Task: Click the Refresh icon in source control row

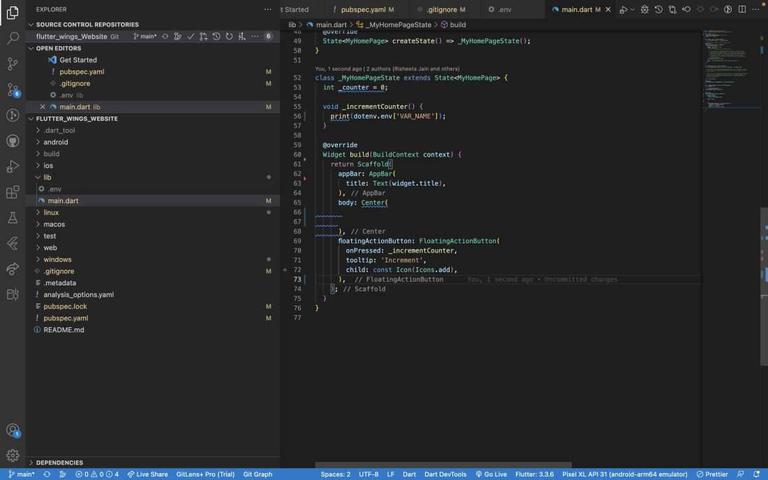Action: click(x=229, y=36)
